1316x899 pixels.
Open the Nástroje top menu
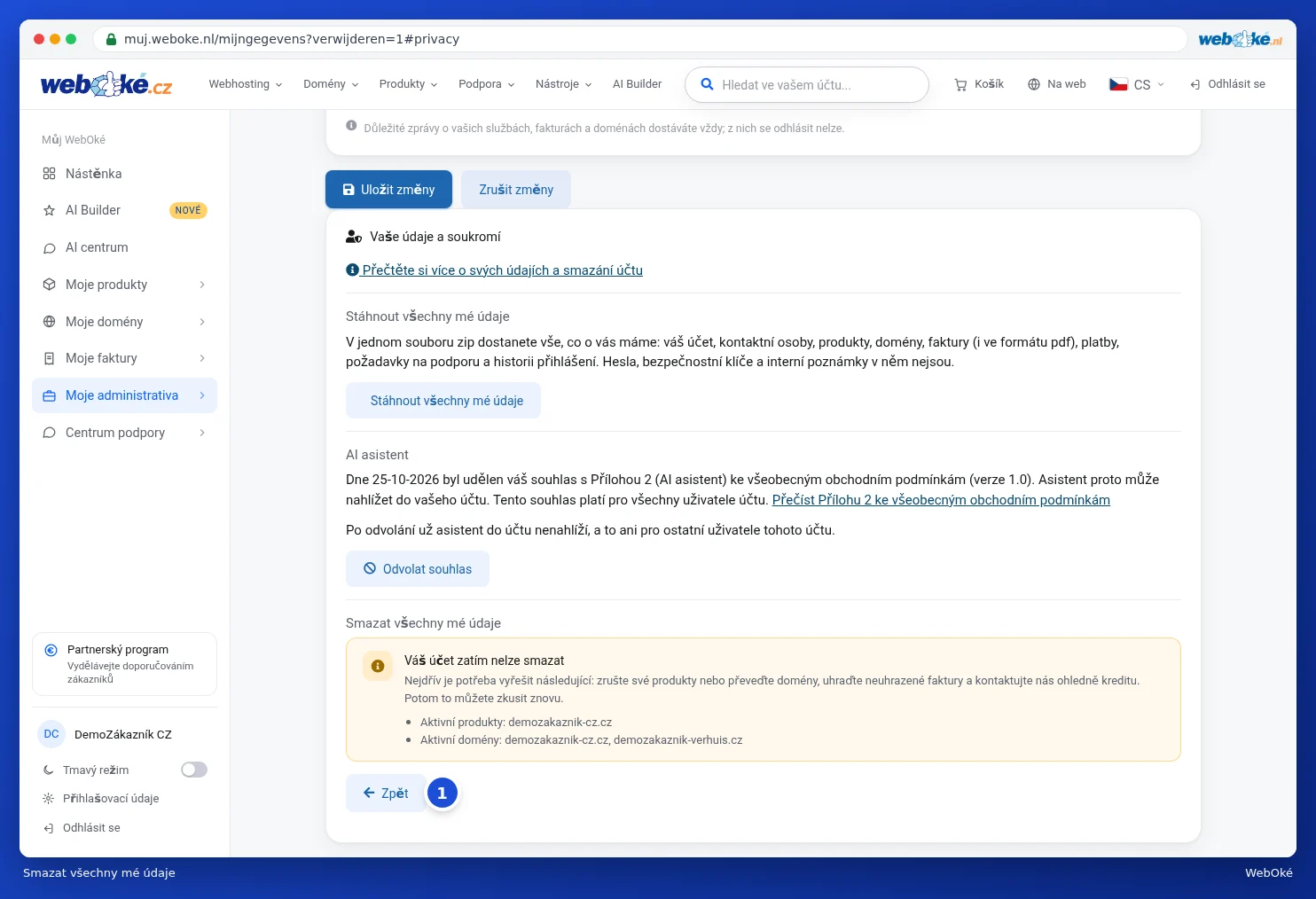[563, 84]
